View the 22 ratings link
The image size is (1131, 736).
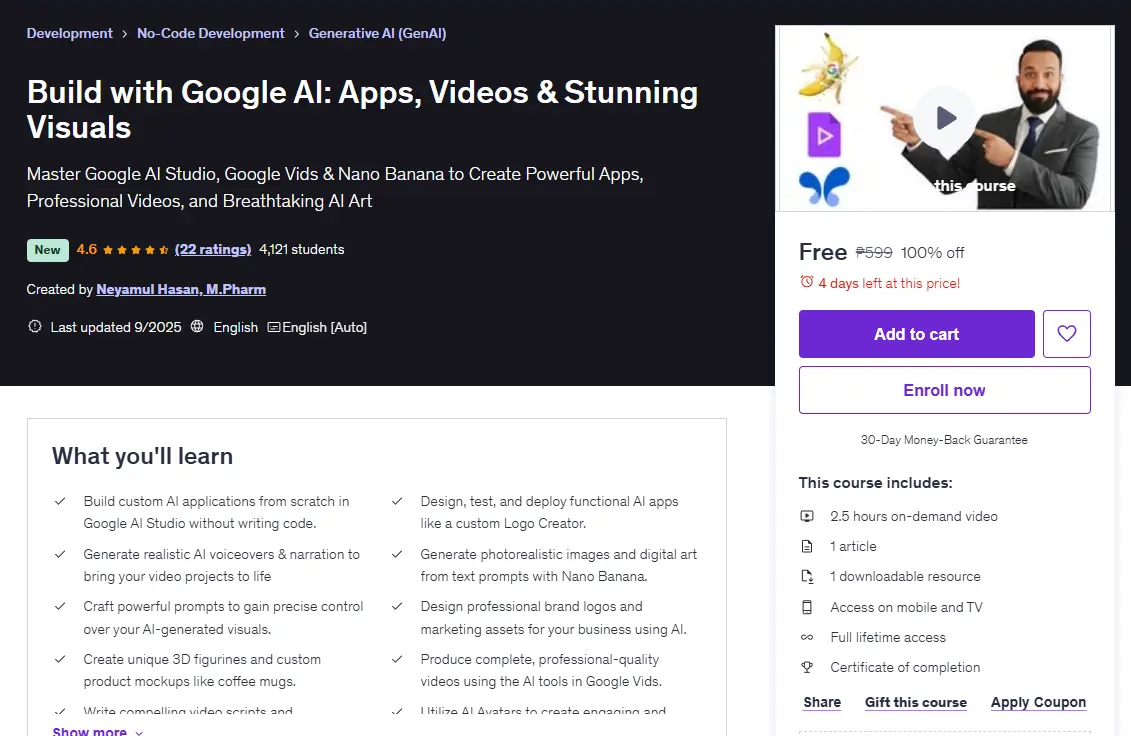click(213, 249)
